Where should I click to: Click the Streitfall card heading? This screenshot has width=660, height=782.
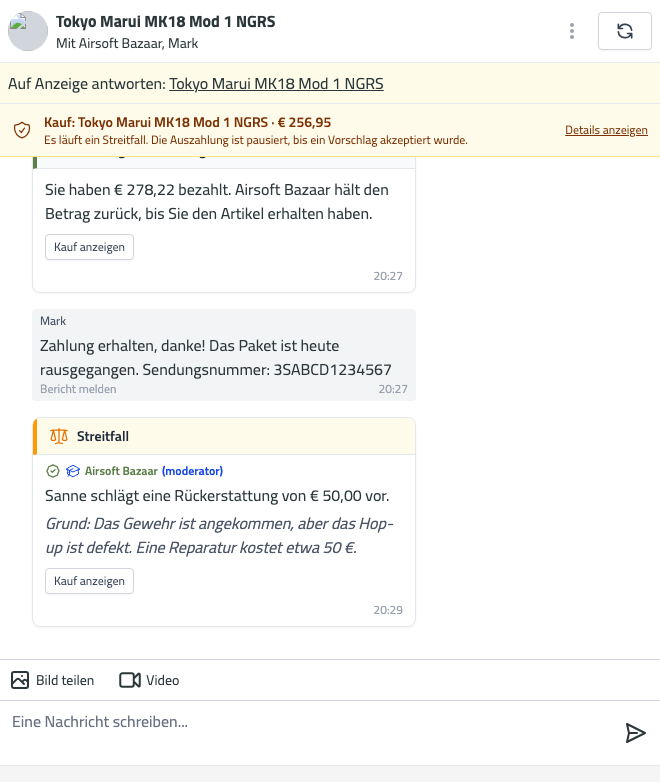(x=103, y=436)
